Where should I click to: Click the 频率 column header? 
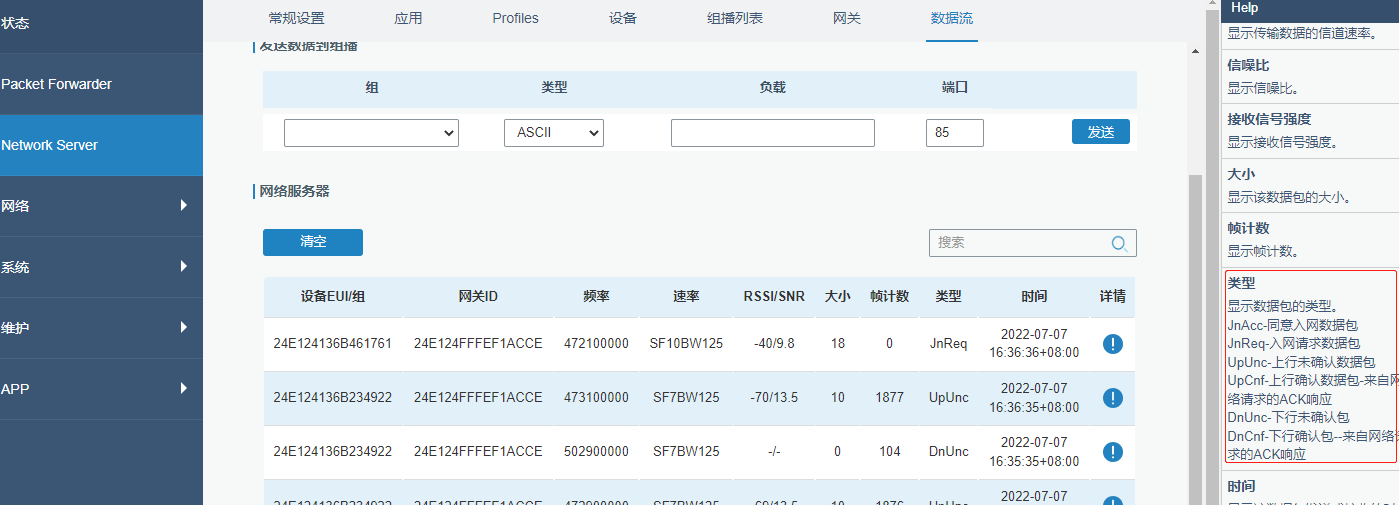pyautogui.click(x=597, y=297)
